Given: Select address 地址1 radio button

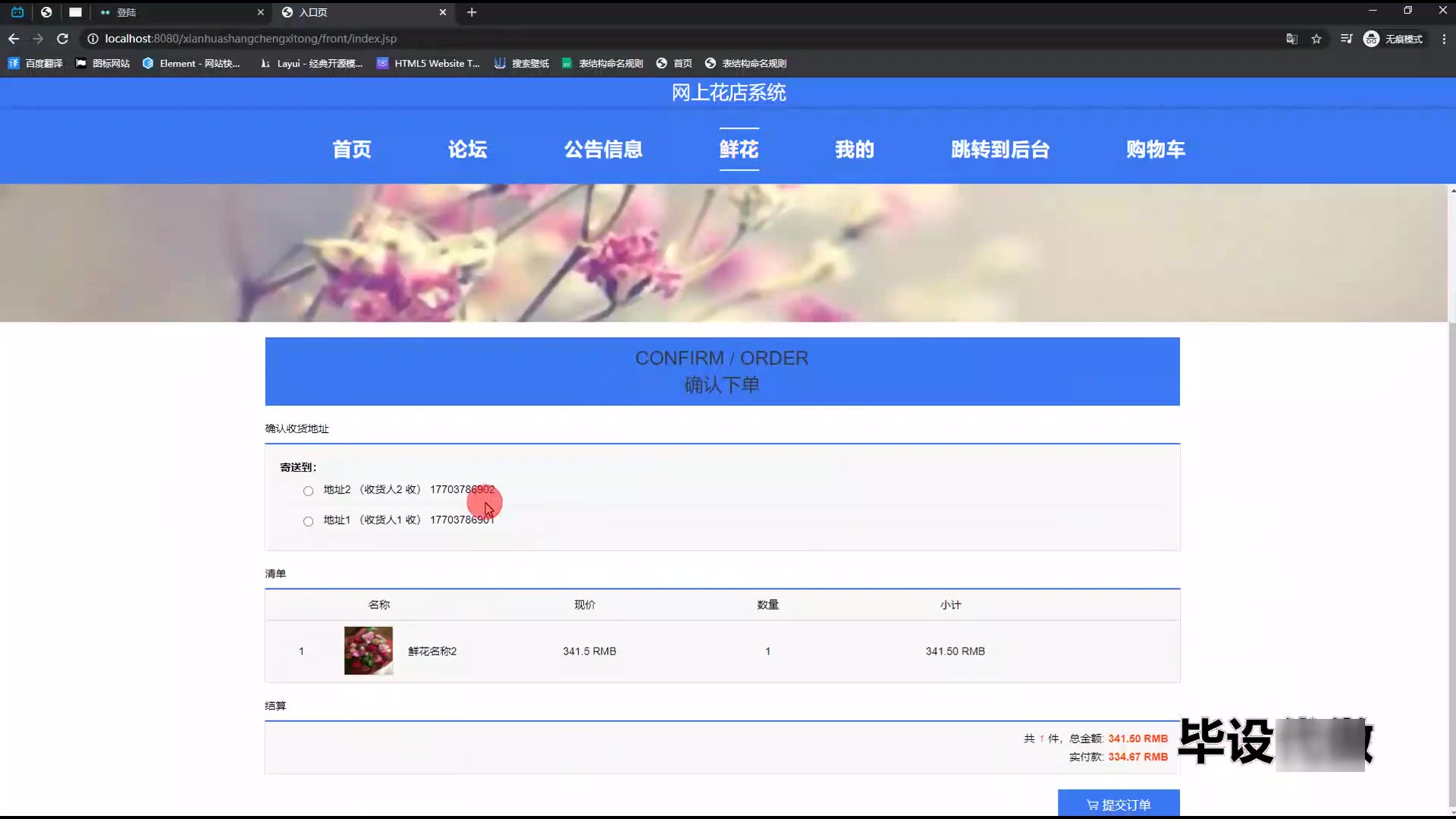Looking at the screenshot, I should point(308,521).
